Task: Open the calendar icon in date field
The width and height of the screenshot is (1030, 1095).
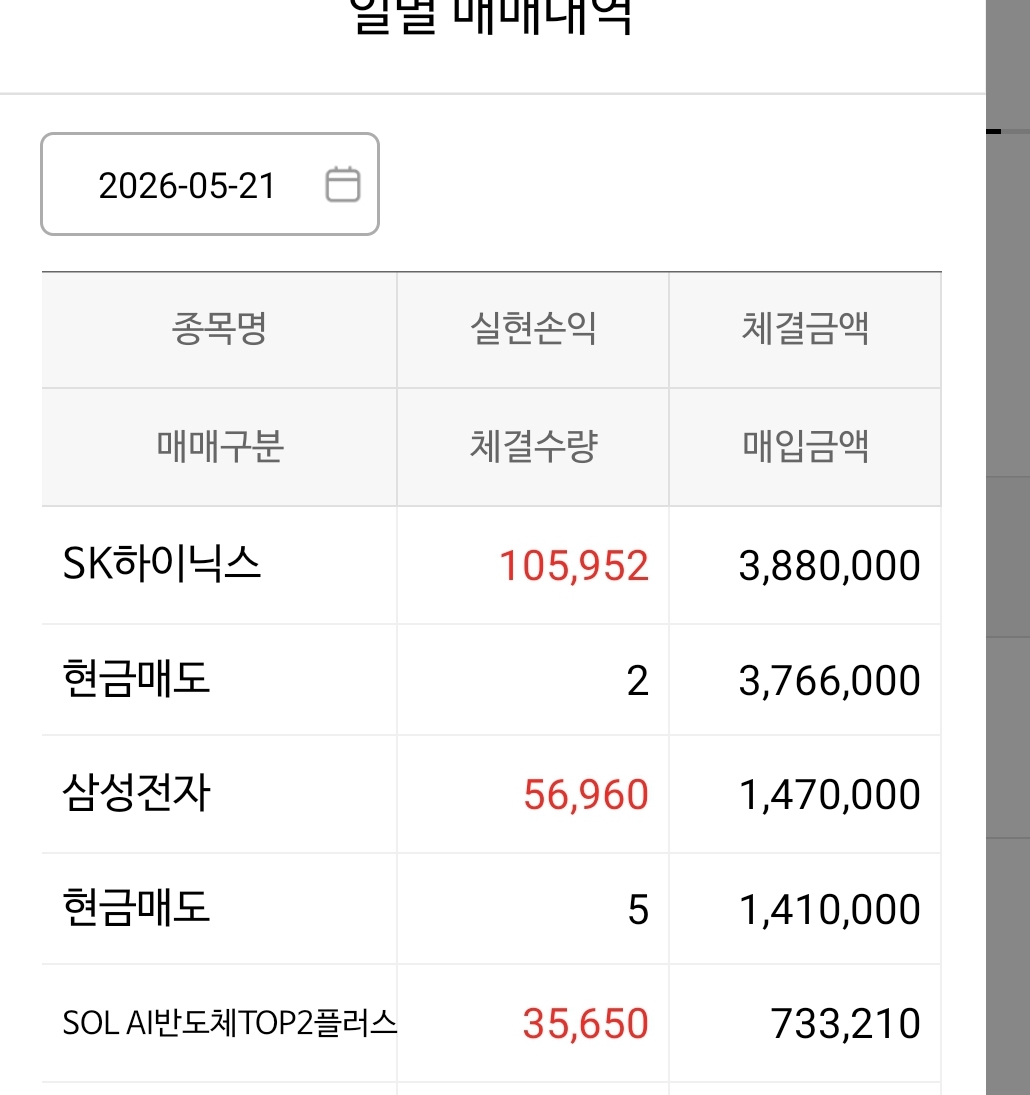Action: point(343,184)
